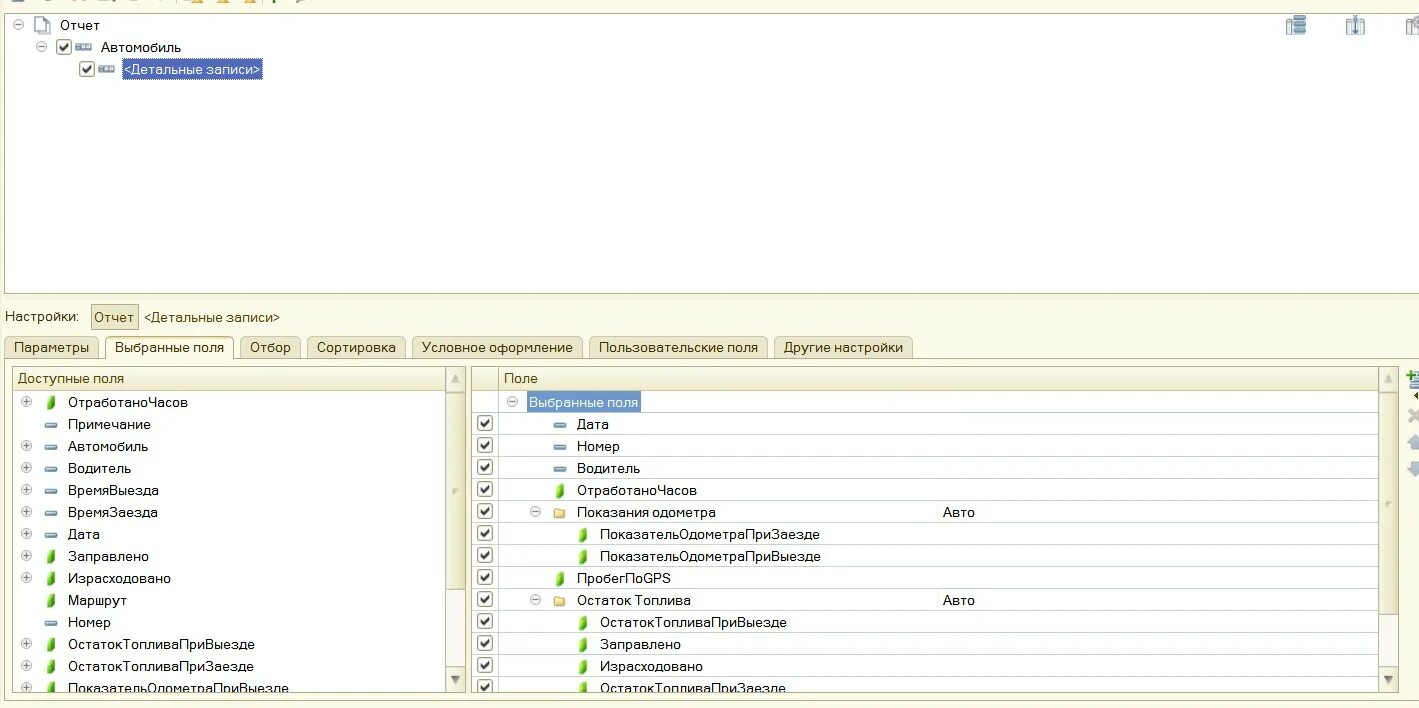Toggle the <Детальные записи> checkbox
The image size is (1419, 708).
[x=87, y=69]
